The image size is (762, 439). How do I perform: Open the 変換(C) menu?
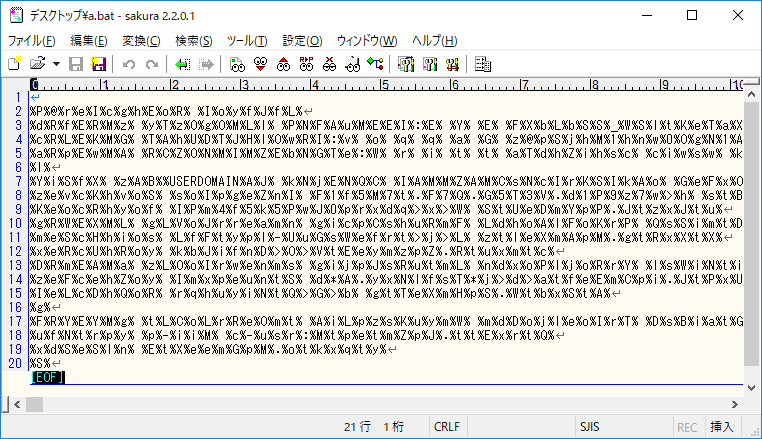[x=141, y=40]
